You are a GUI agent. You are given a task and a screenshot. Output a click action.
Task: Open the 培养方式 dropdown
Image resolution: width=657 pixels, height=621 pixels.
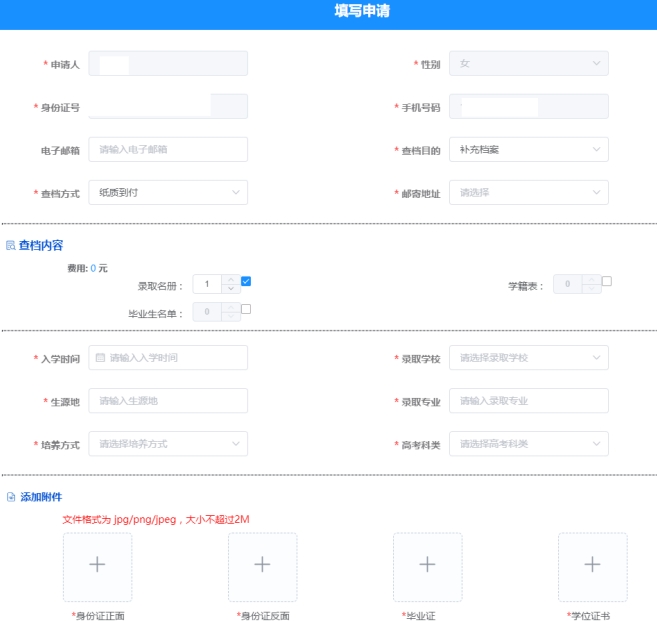(167, 443)
